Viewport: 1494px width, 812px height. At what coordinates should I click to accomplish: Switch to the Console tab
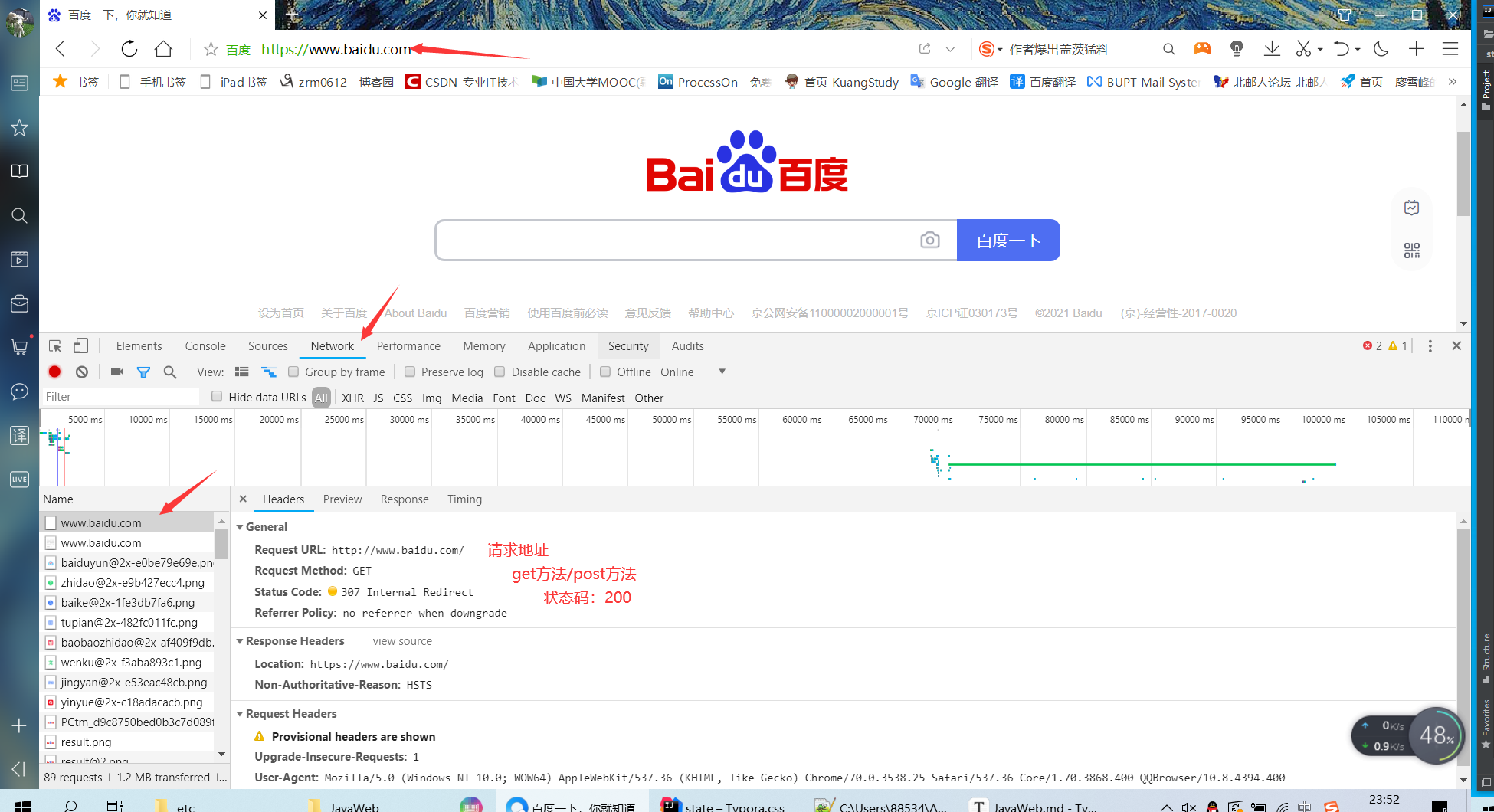point(205,346)
